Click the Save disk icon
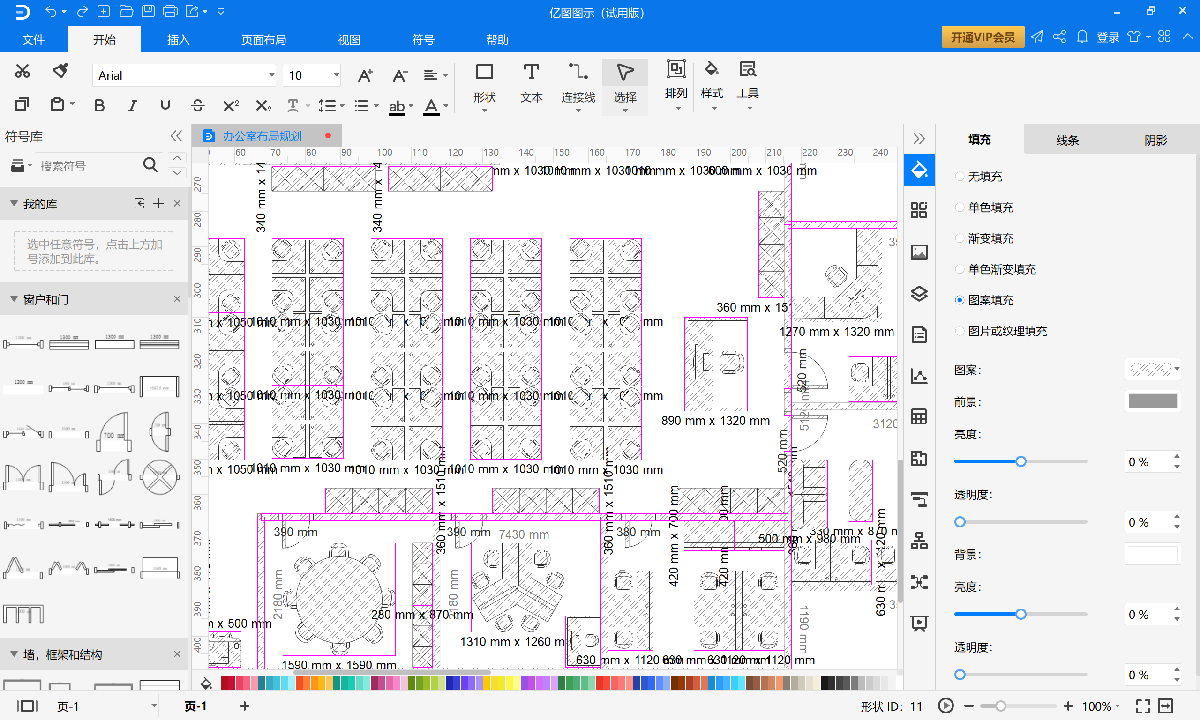Viewport: 1200px width, 720px height. pos(148,11)
